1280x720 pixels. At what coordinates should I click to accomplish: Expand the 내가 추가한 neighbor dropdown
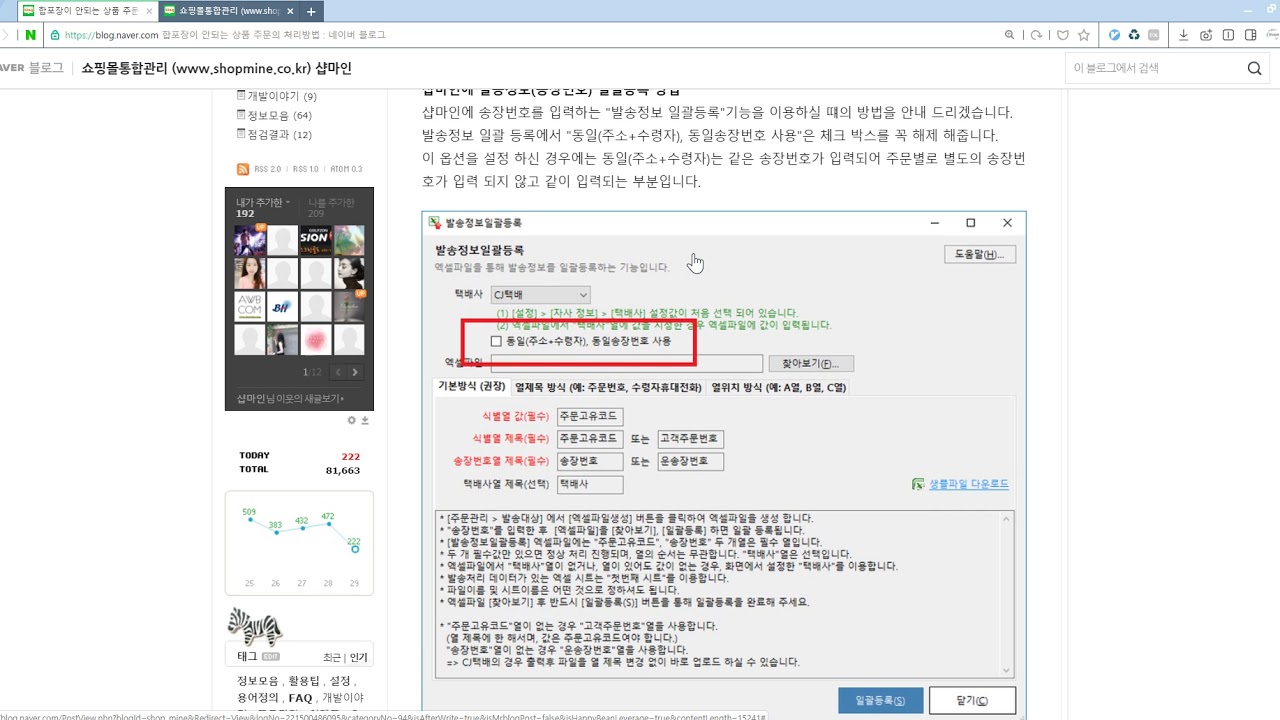click(263, 202)
